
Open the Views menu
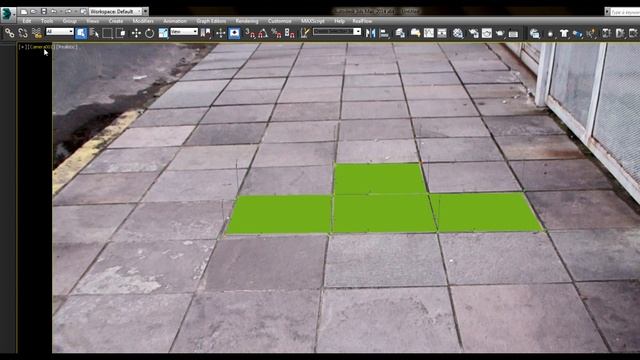93,21
